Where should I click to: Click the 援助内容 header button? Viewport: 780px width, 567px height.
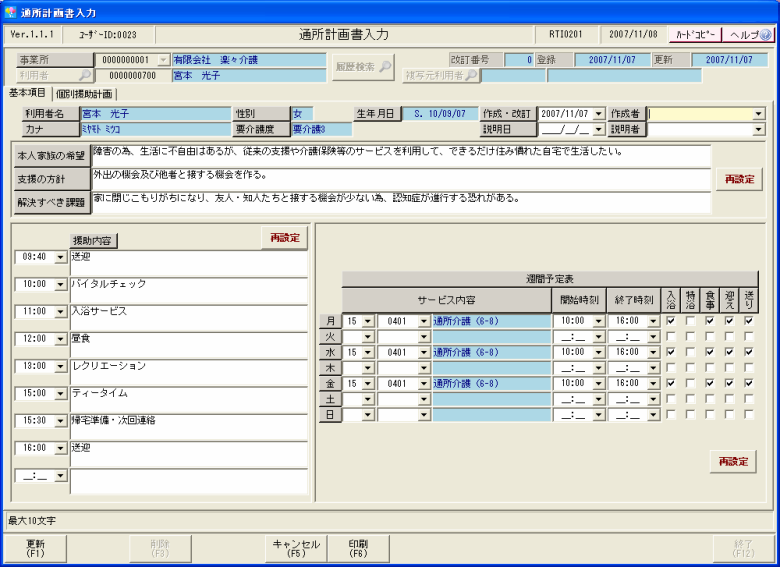click(93, 241)
